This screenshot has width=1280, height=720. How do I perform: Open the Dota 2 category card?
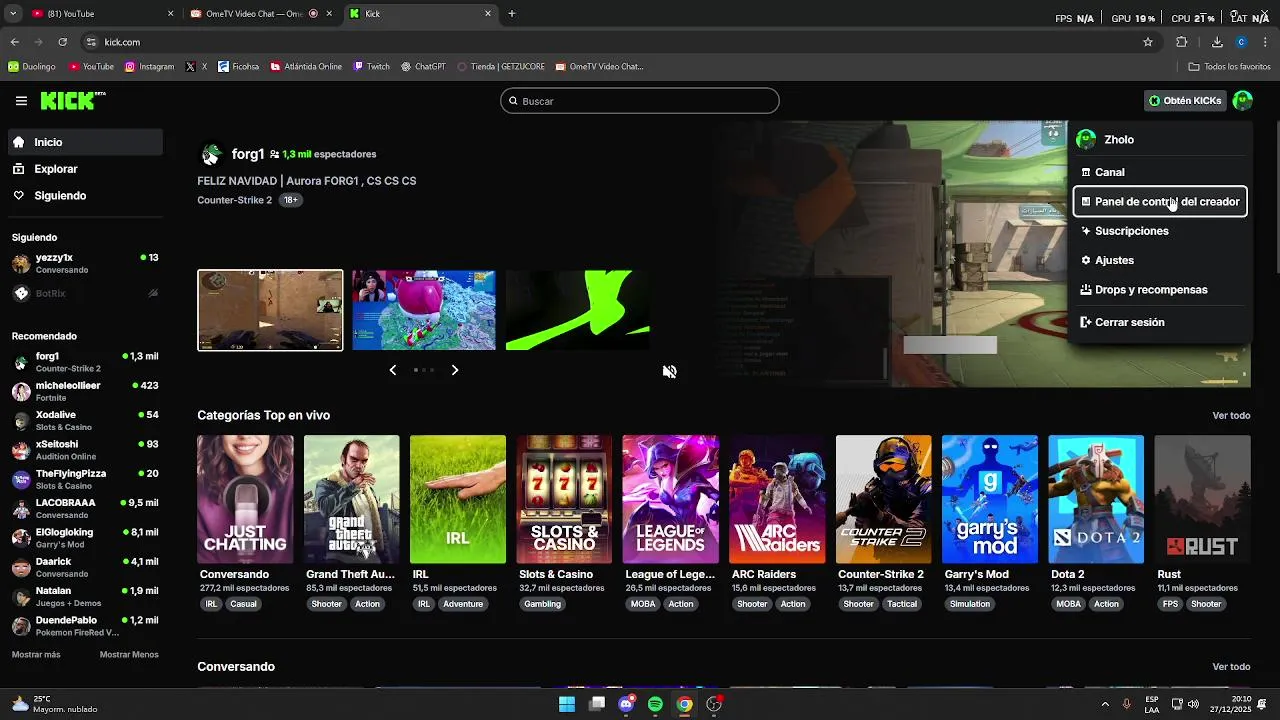pos(1096,499)
